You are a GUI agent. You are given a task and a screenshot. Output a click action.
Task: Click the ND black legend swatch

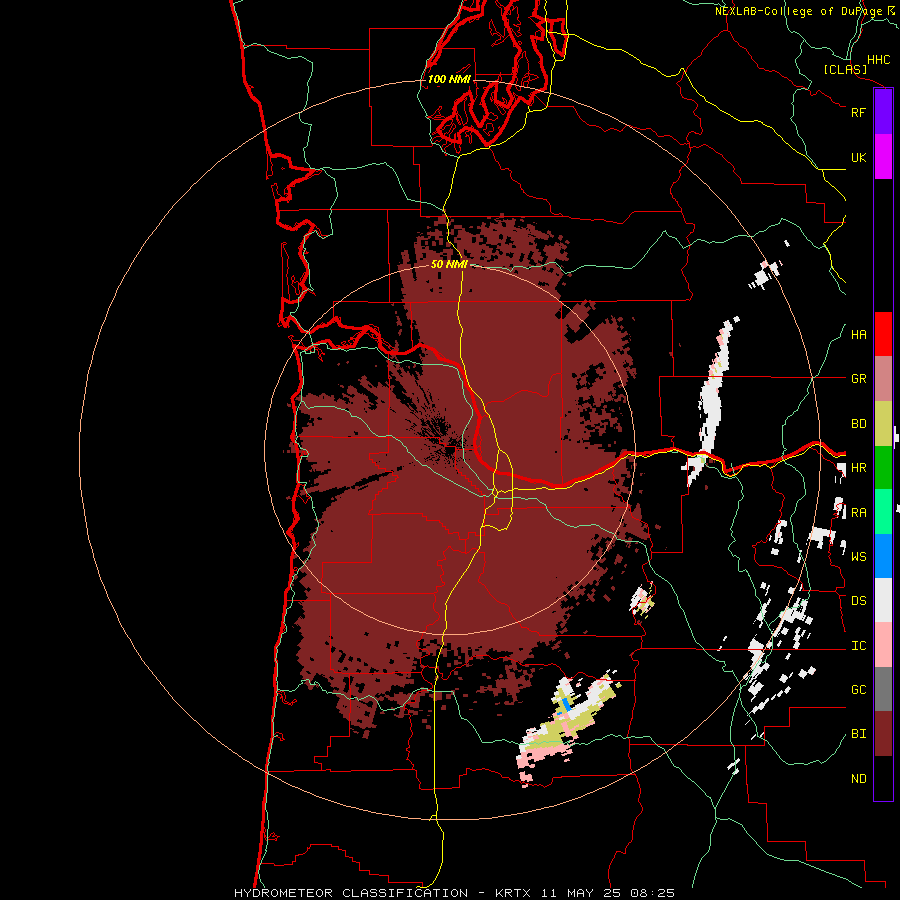(883, 778)
